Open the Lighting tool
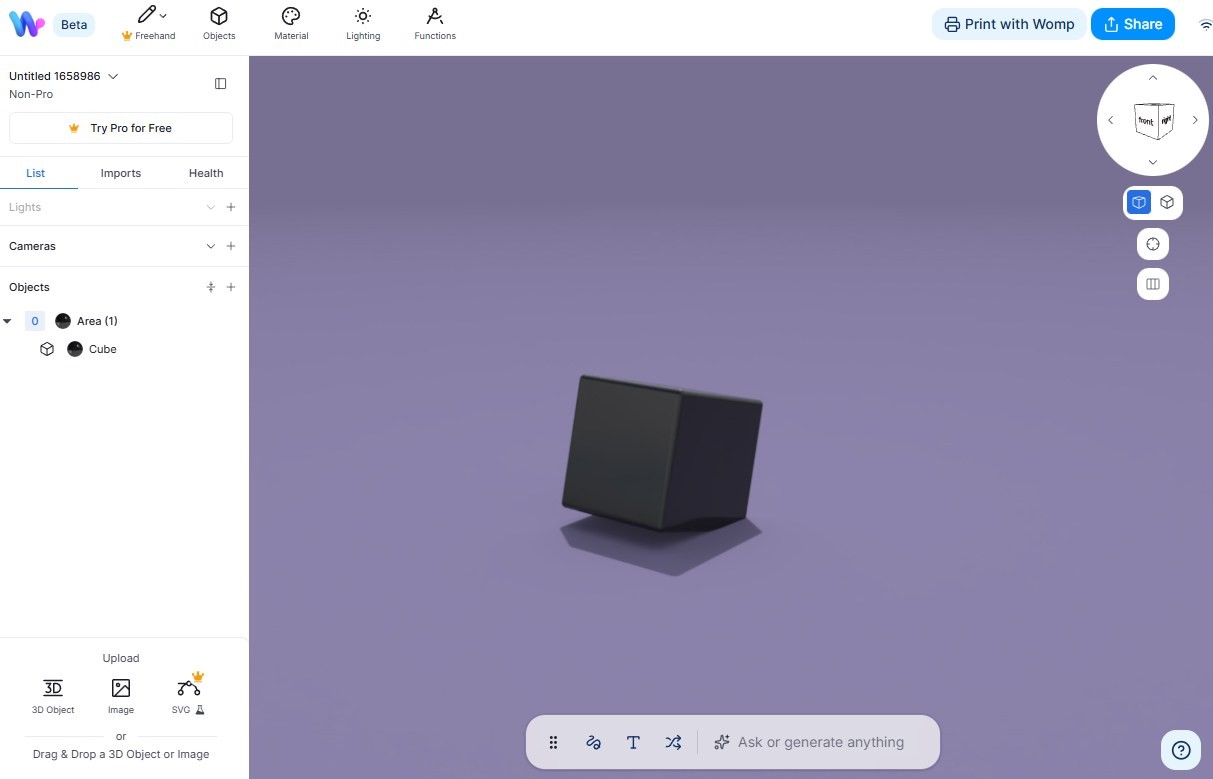Viewport: 1213px width, 779px height. (x=363, y=22)
